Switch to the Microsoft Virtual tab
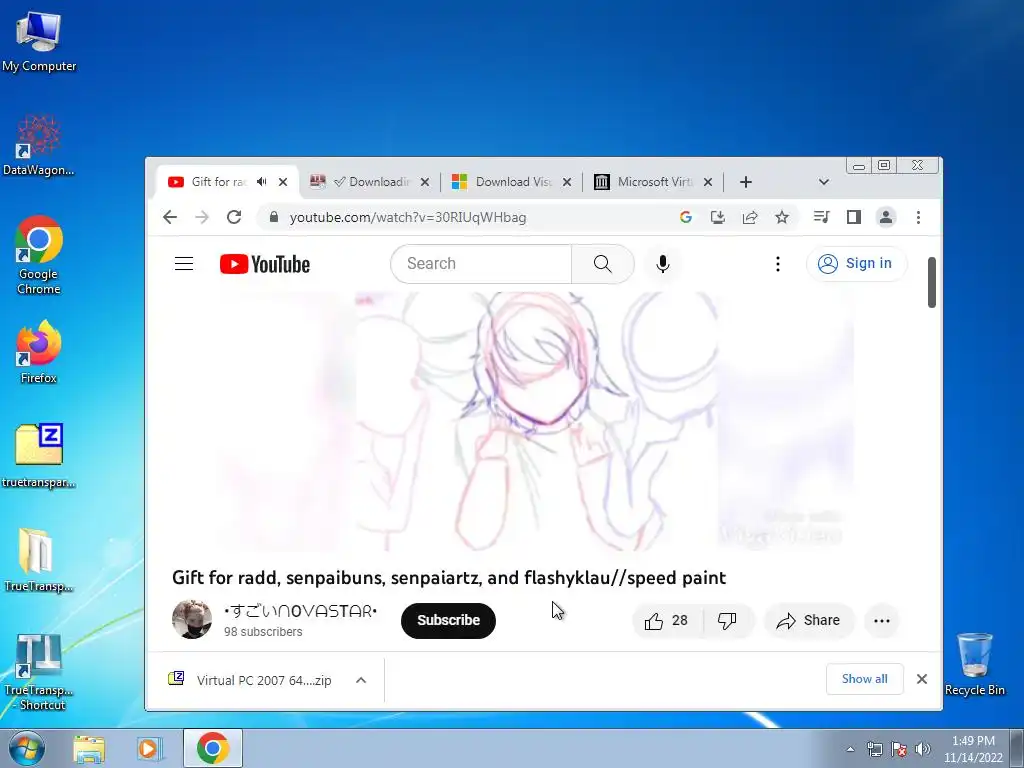The height and width of the screenshot is (768, 1024). click(x=653, y=182)
